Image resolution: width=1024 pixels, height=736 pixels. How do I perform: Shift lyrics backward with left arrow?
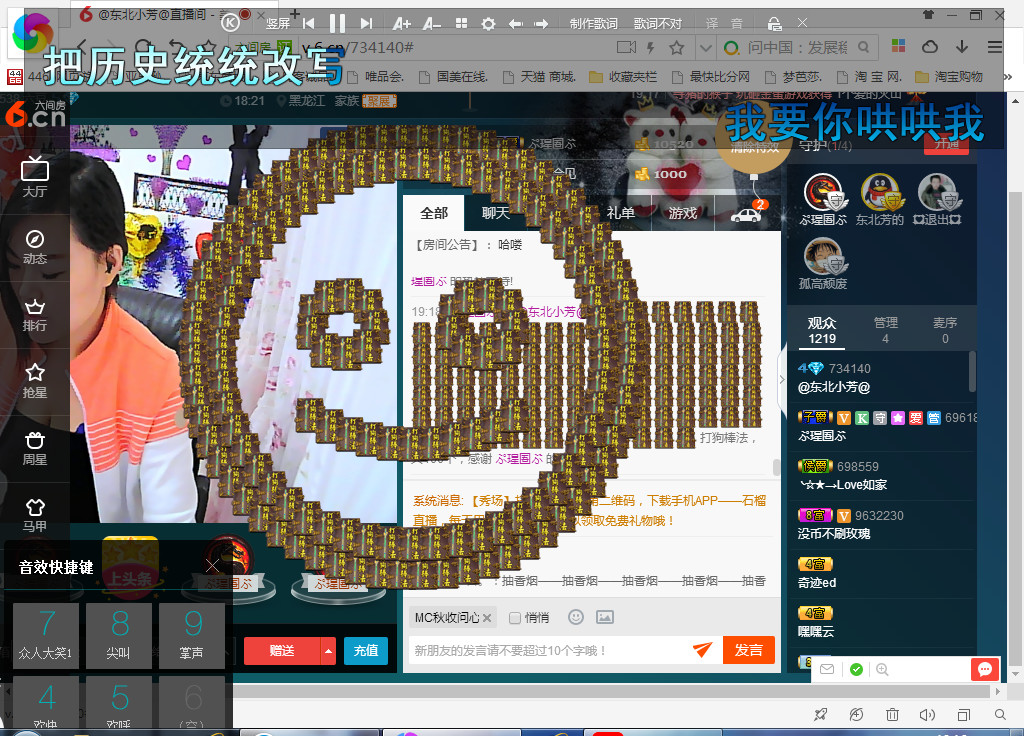point(515,24)
